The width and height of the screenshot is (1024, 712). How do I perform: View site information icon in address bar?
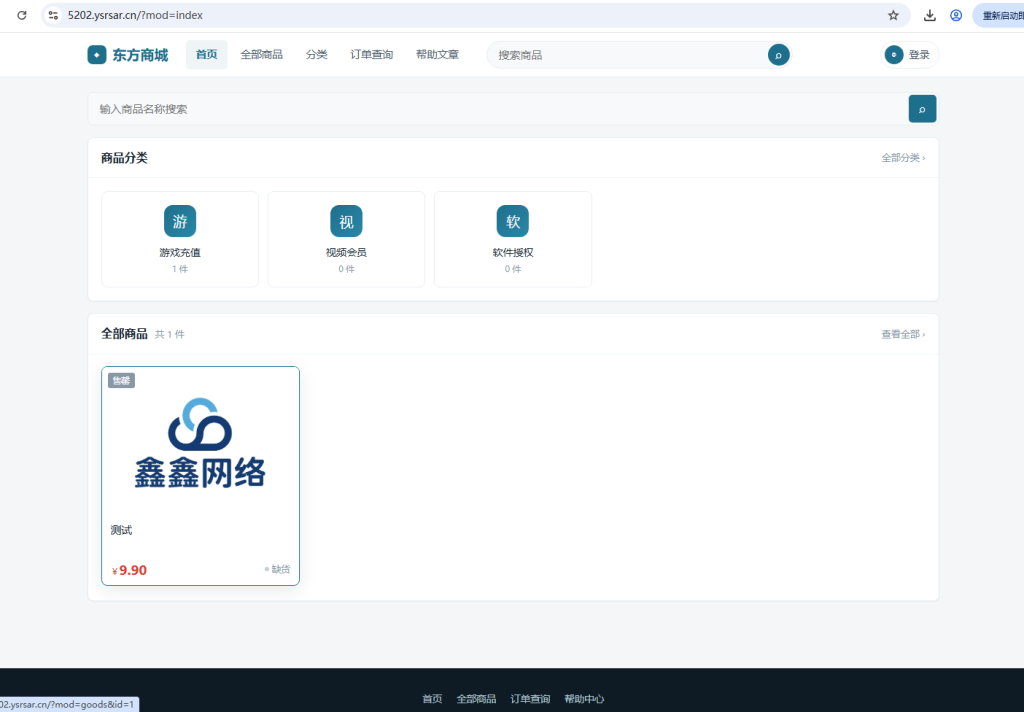pos(54,15)
